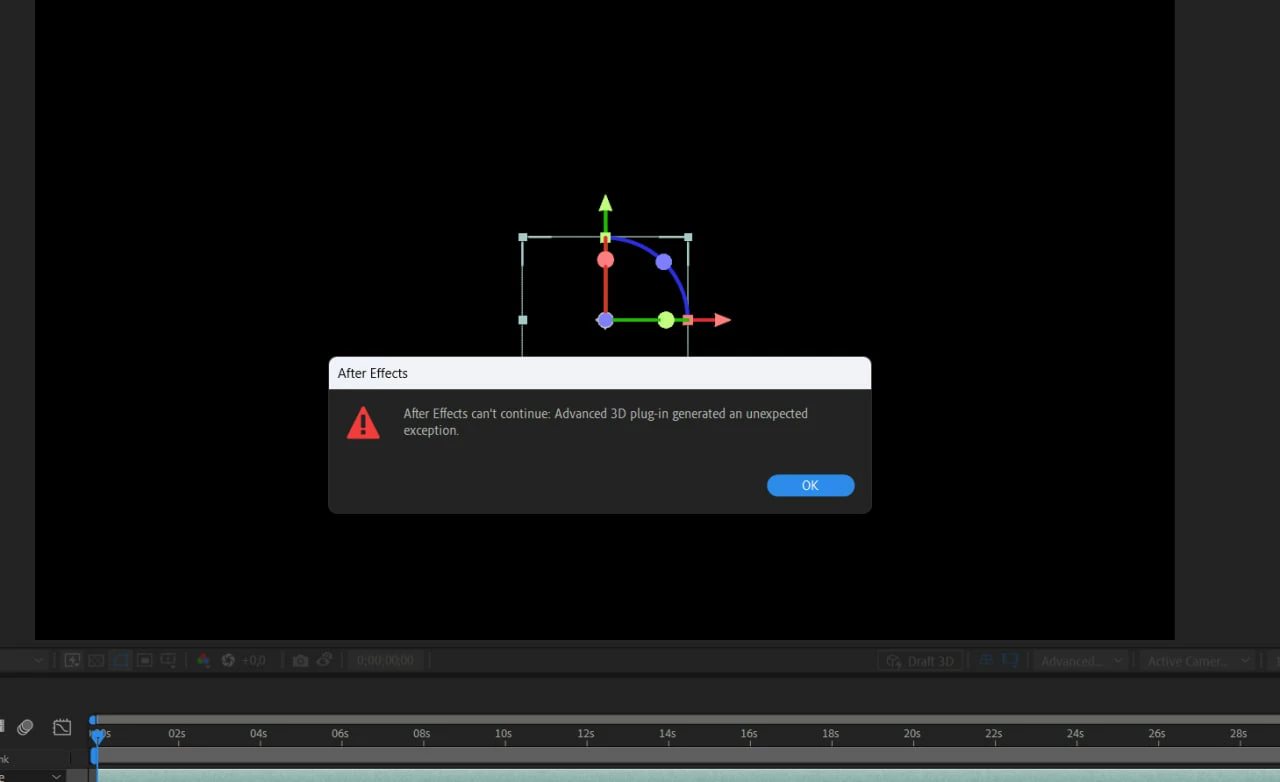
Task: Toggle the extended viewer rectangle icon
Action: (1011, 661)
